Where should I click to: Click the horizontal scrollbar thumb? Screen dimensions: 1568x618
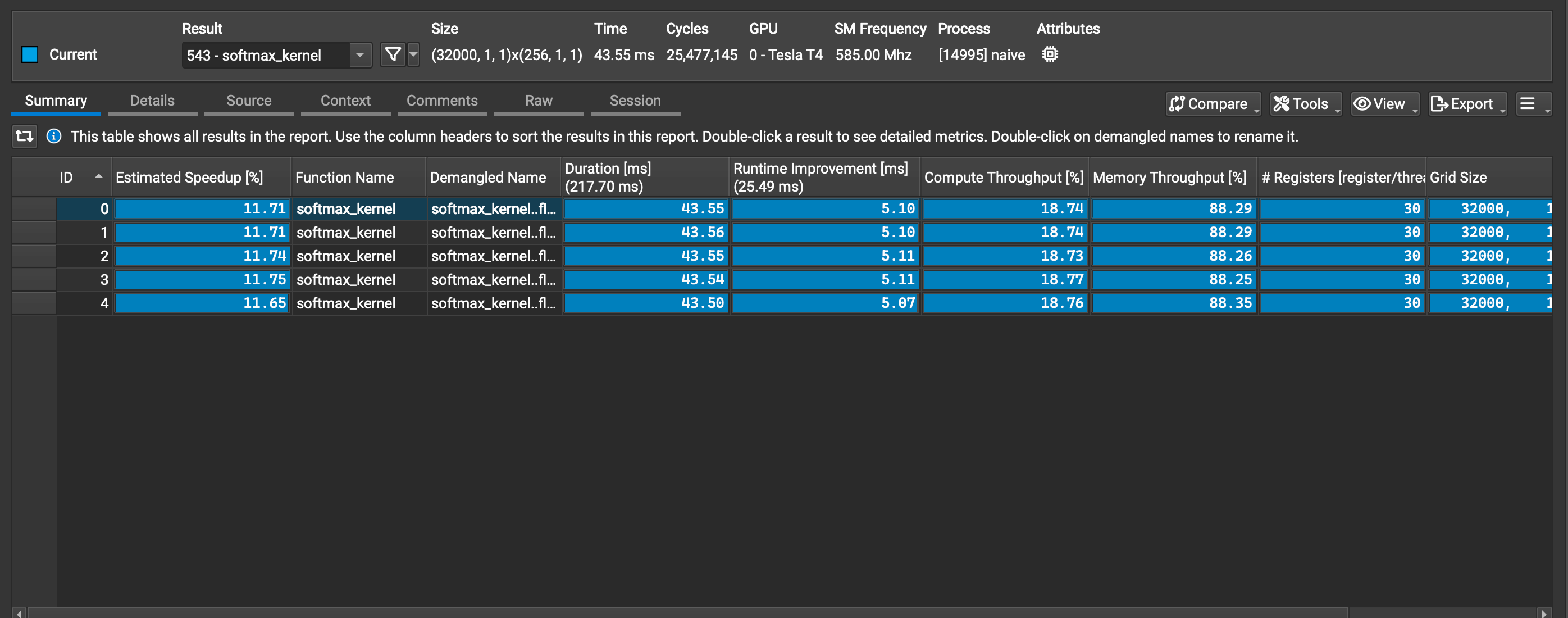(688, 613)
